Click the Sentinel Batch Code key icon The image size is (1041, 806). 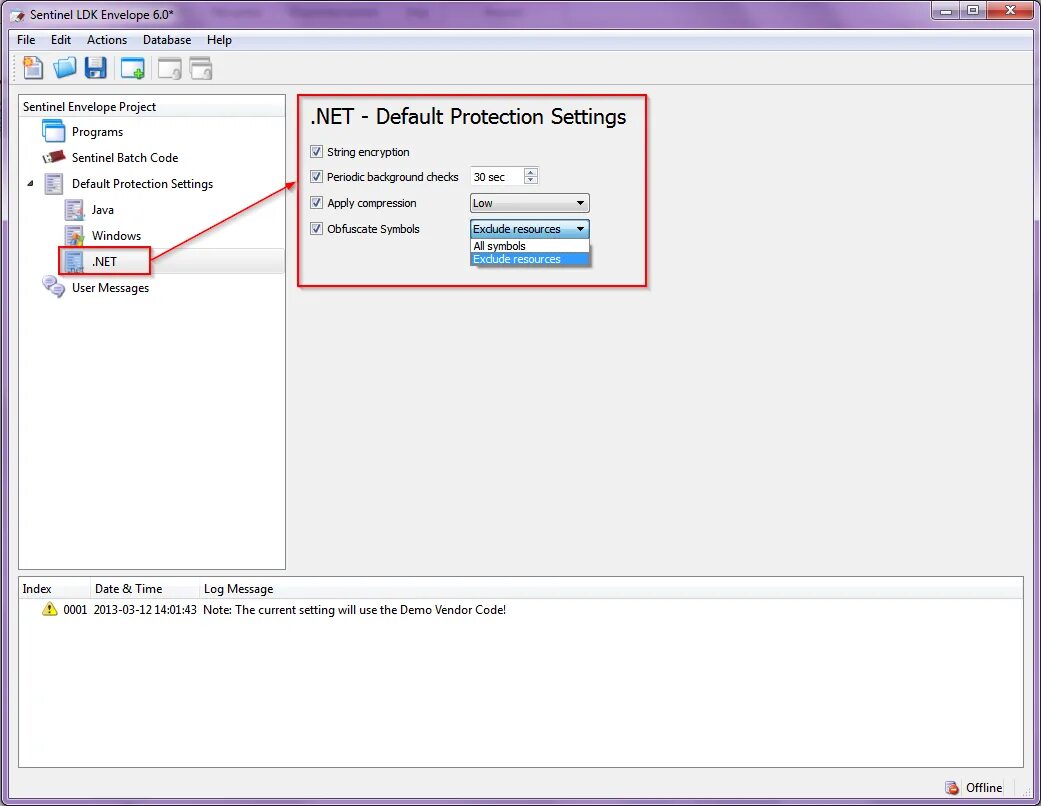point(54,157)
